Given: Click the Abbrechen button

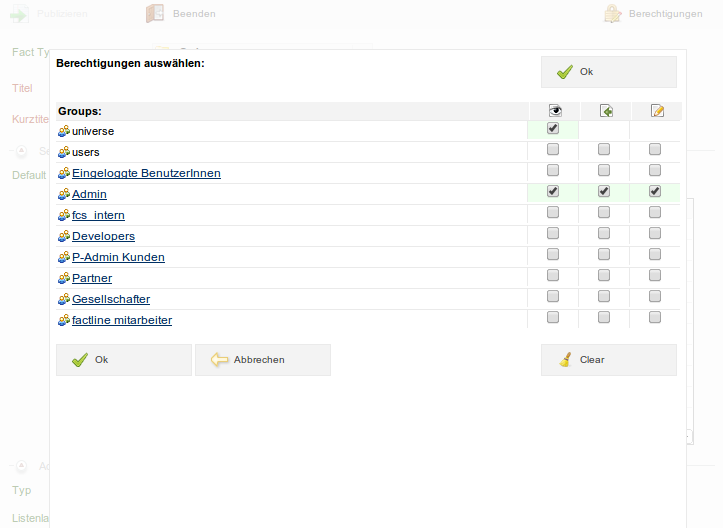Looking at the screenshot, I should tap(262, 360).
